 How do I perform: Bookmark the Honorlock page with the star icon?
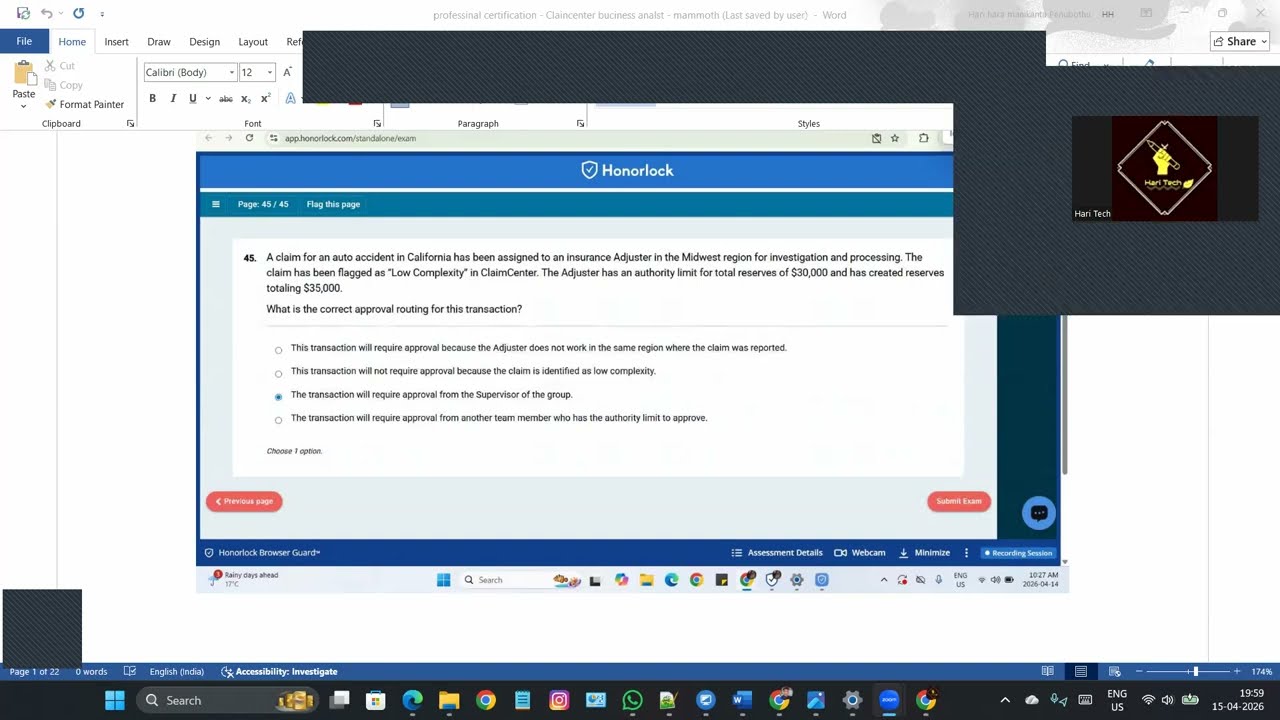[x=895, y=138]
